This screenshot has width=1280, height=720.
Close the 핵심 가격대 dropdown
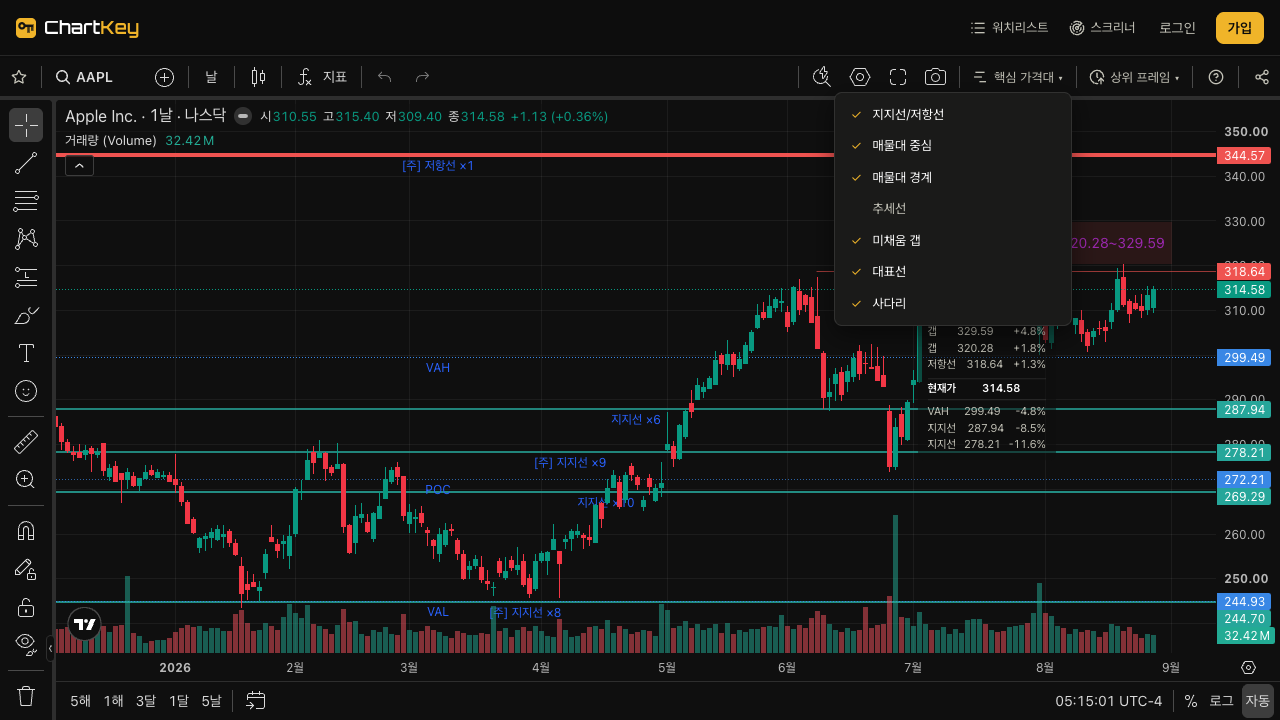1017,77
